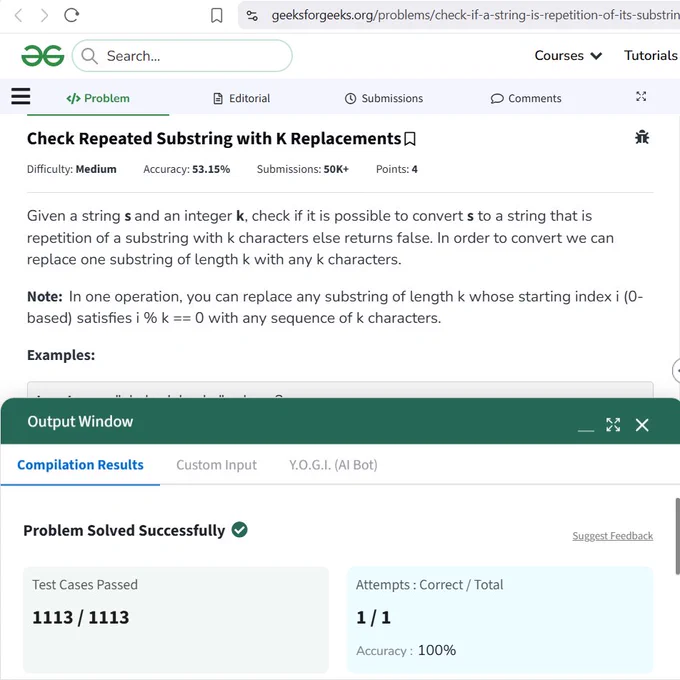Switch to the Editorial tab
Viewport: 680px width, 680px height.
tap(242, 98)
